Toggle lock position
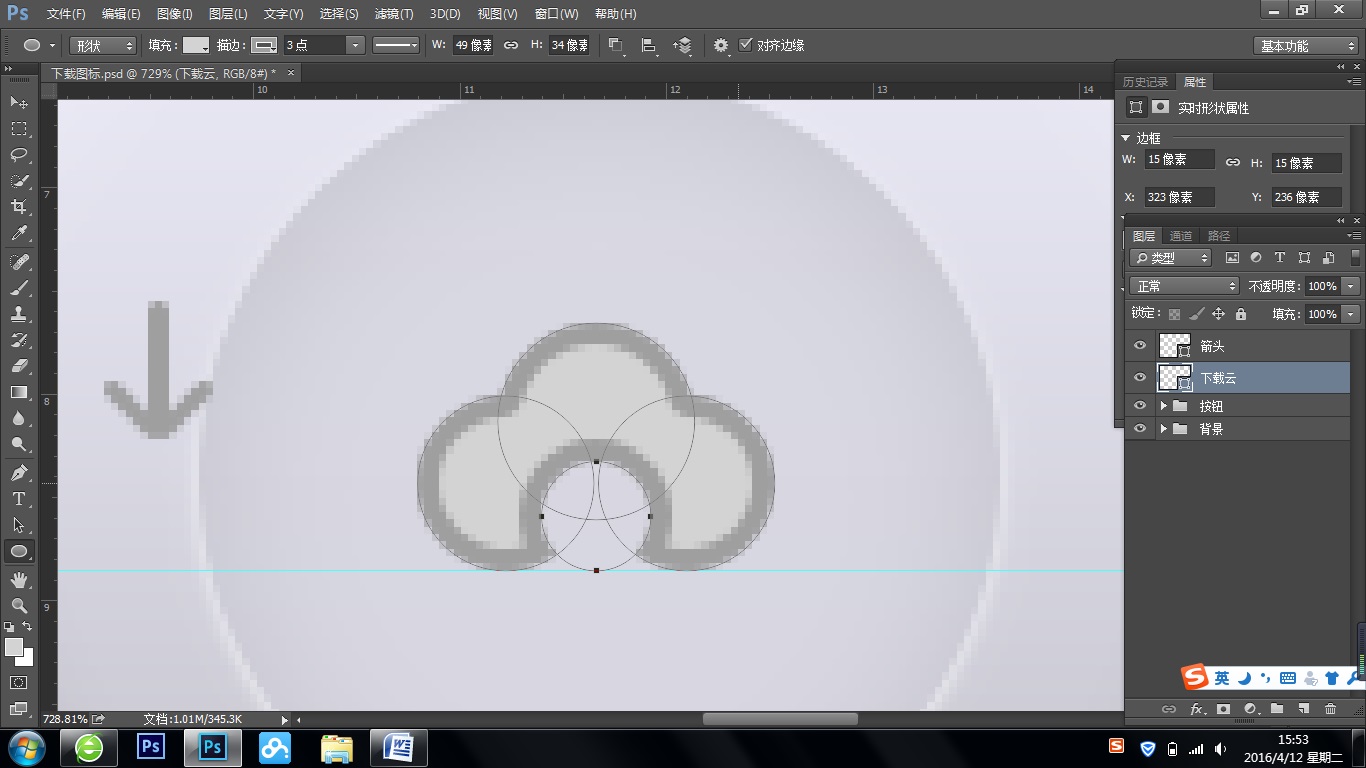 click(x=1218, y=314)
